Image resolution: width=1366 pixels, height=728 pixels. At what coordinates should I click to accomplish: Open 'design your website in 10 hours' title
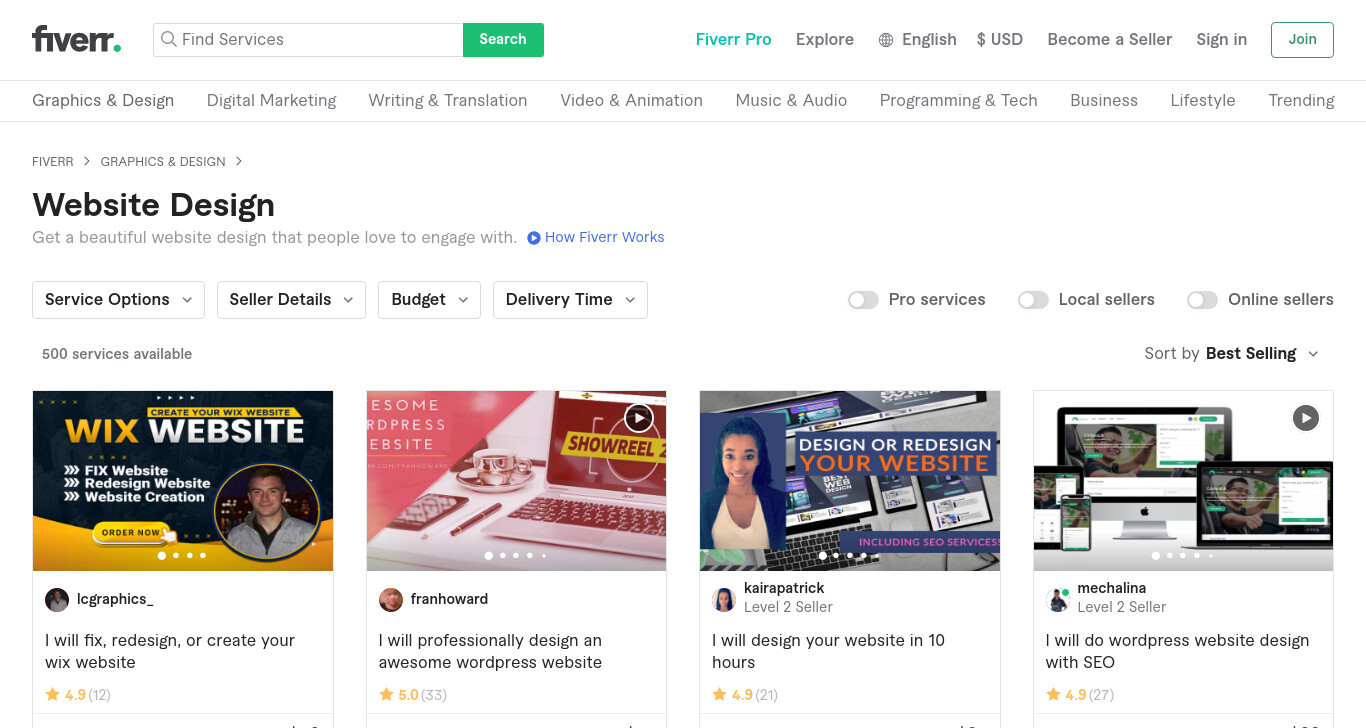[x=828, y=651]
